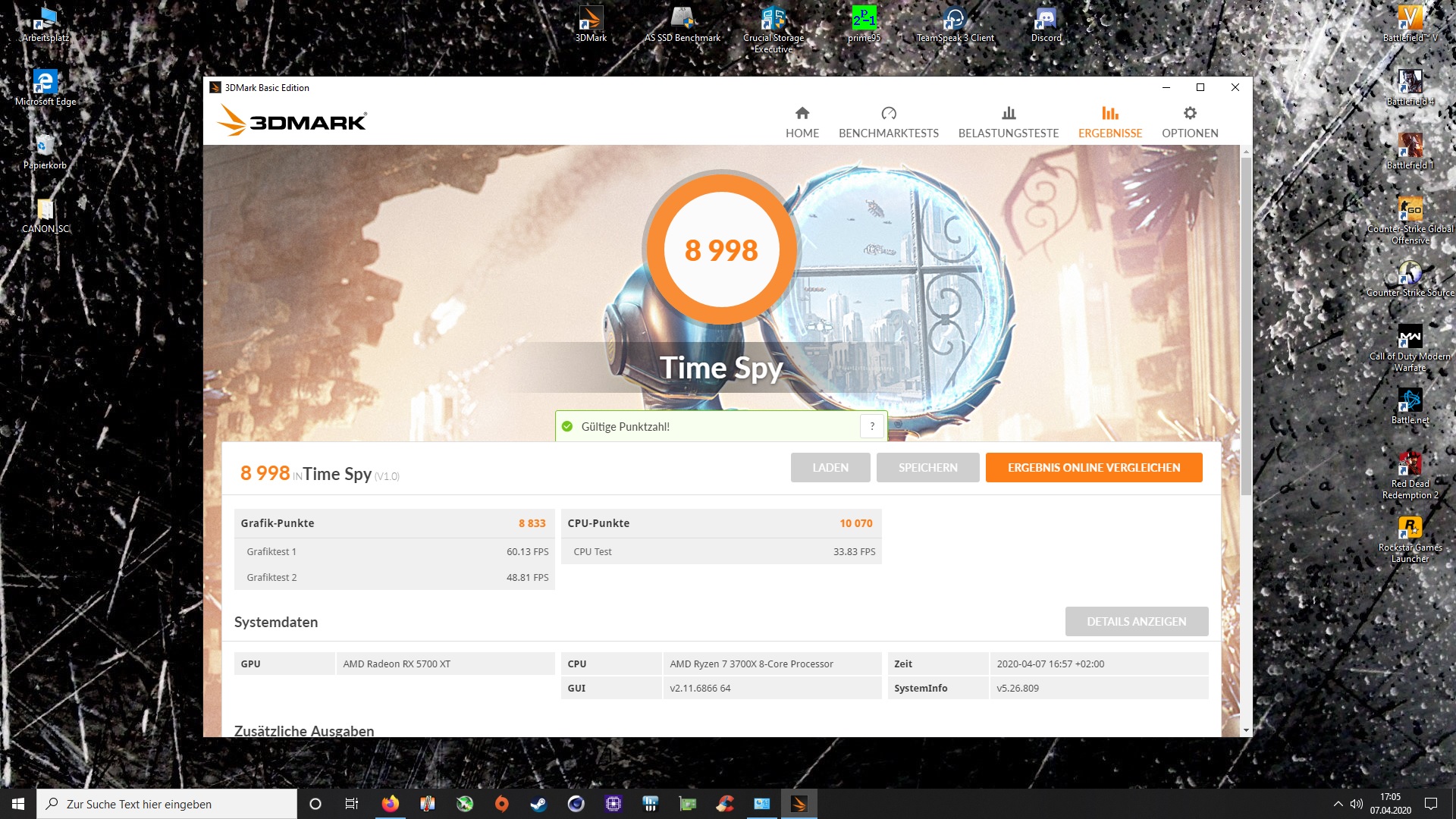Click the question mark help button

872,426
